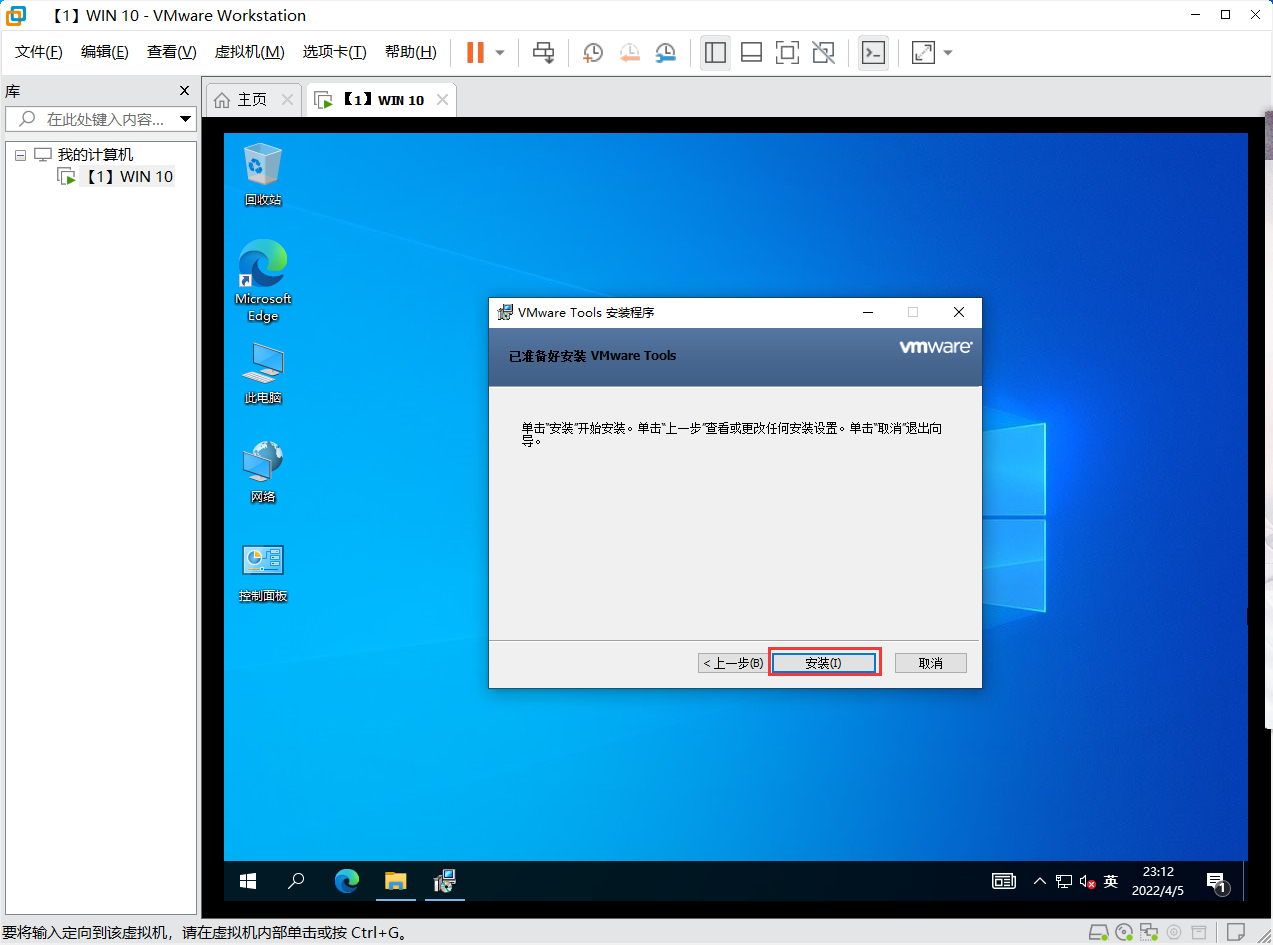
Task: Click the guest taskbar search icon
Action: 296,881
